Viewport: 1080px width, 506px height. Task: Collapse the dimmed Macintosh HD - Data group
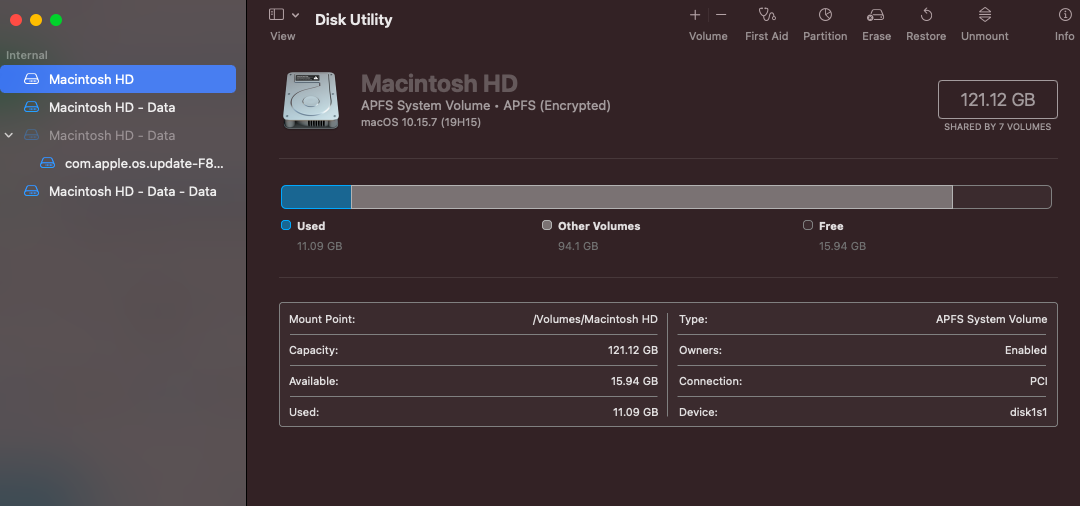9,136
